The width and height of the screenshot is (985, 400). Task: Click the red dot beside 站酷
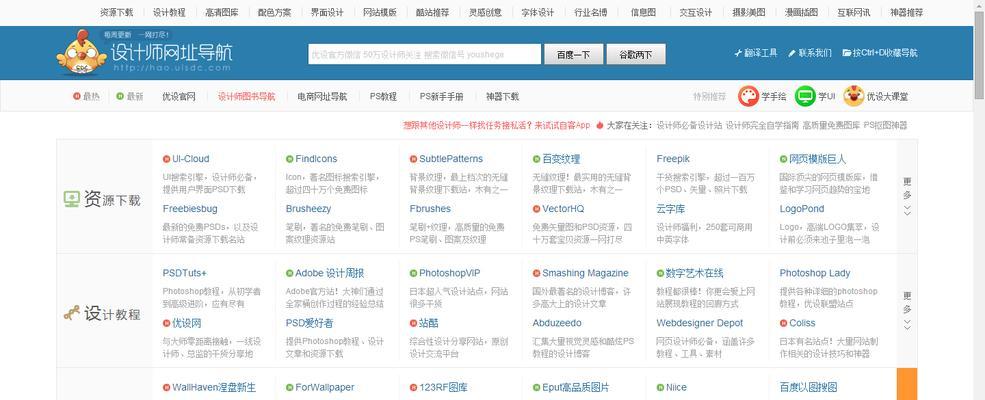click(413, 323)
